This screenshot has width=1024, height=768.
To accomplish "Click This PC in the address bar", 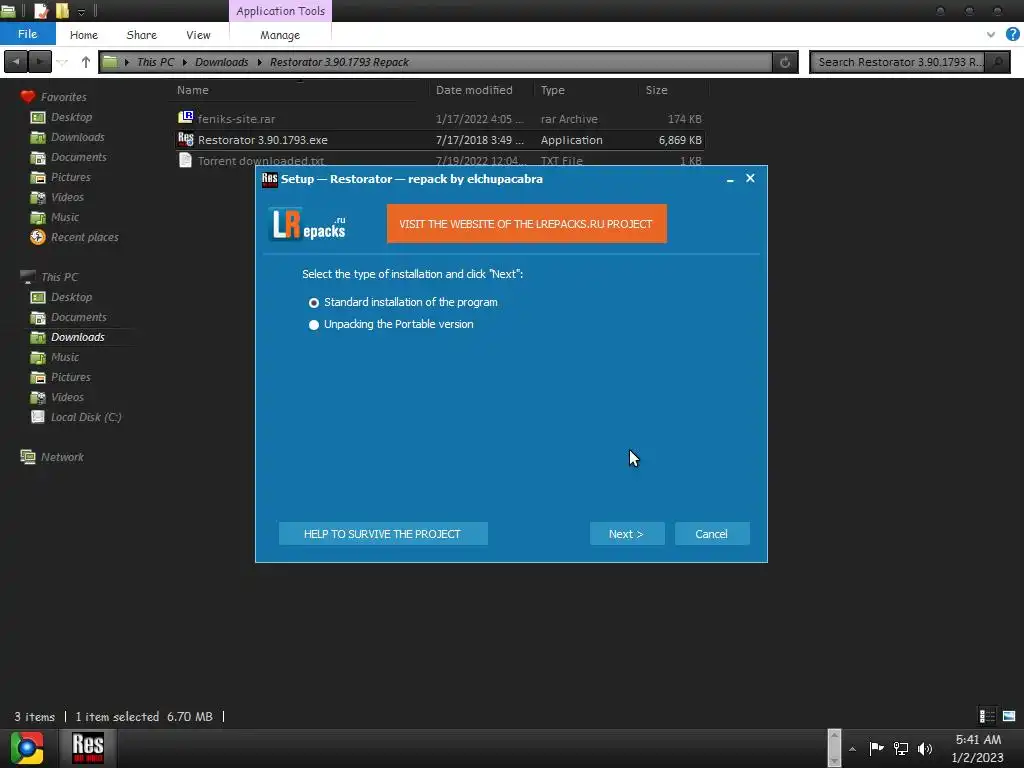I will 155,62.
